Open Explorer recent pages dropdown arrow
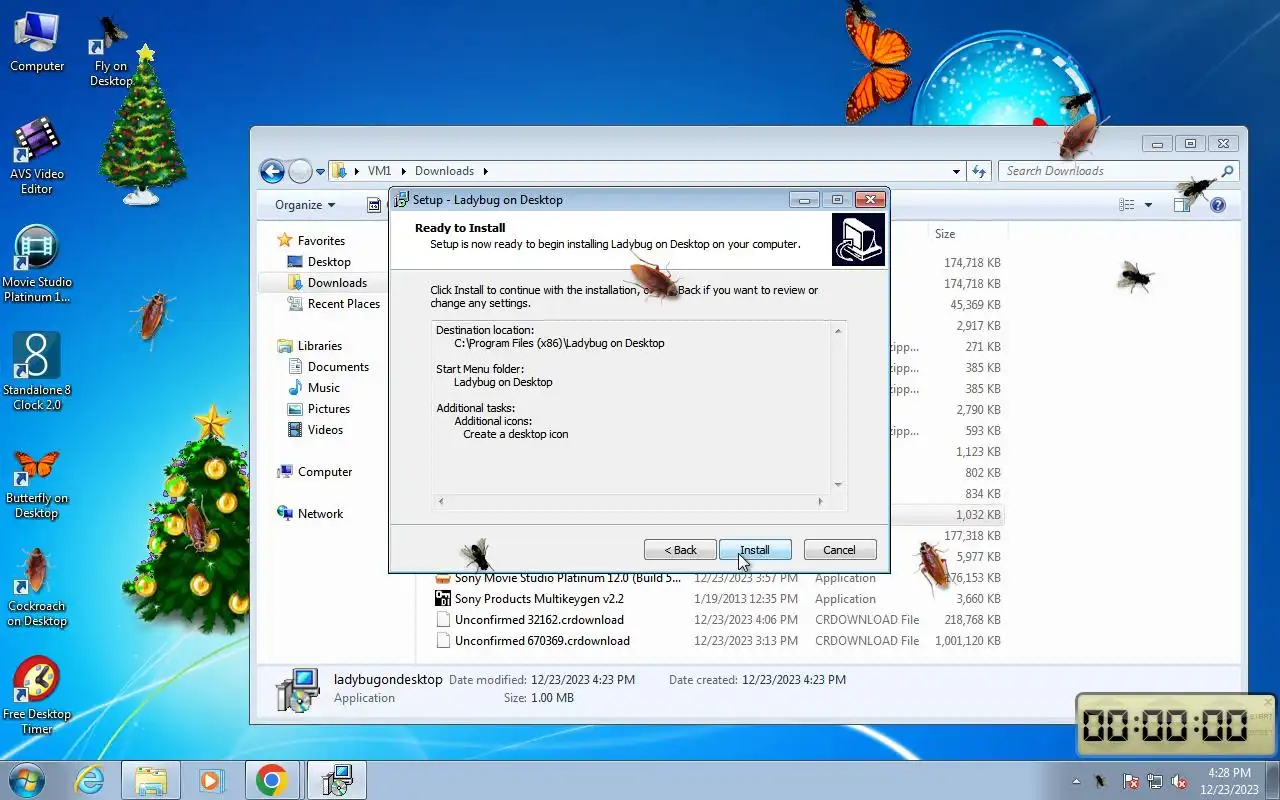 (320, 171)
